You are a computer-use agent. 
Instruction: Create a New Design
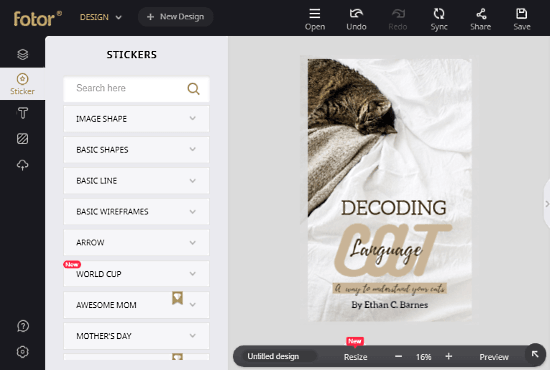[x=175, y=17]
